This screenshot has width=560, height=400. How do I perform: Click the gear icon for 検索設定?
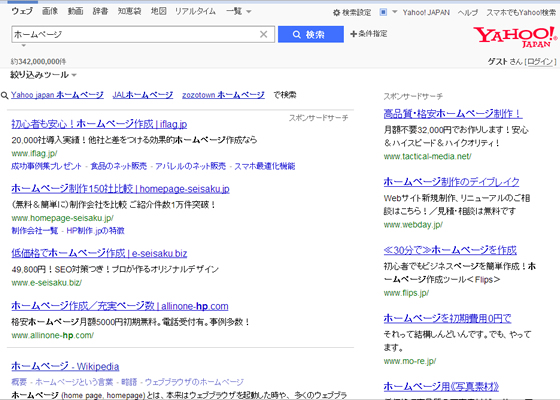tap(336, 13)
